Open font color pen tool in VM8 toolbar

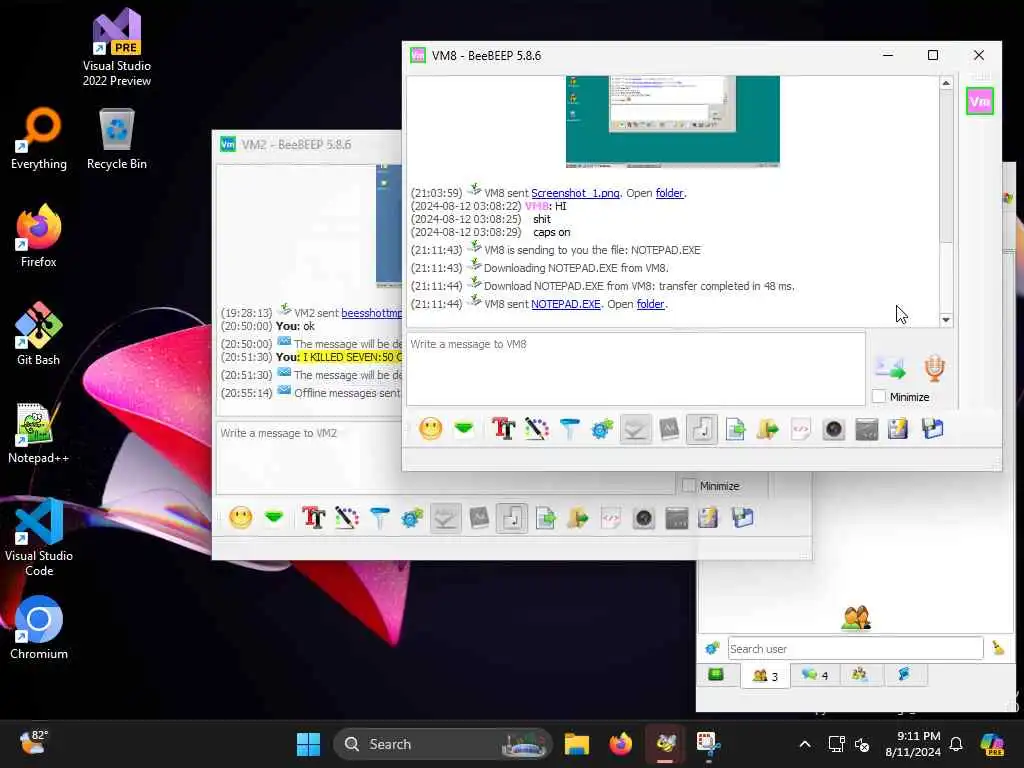(x=536, y=429)
